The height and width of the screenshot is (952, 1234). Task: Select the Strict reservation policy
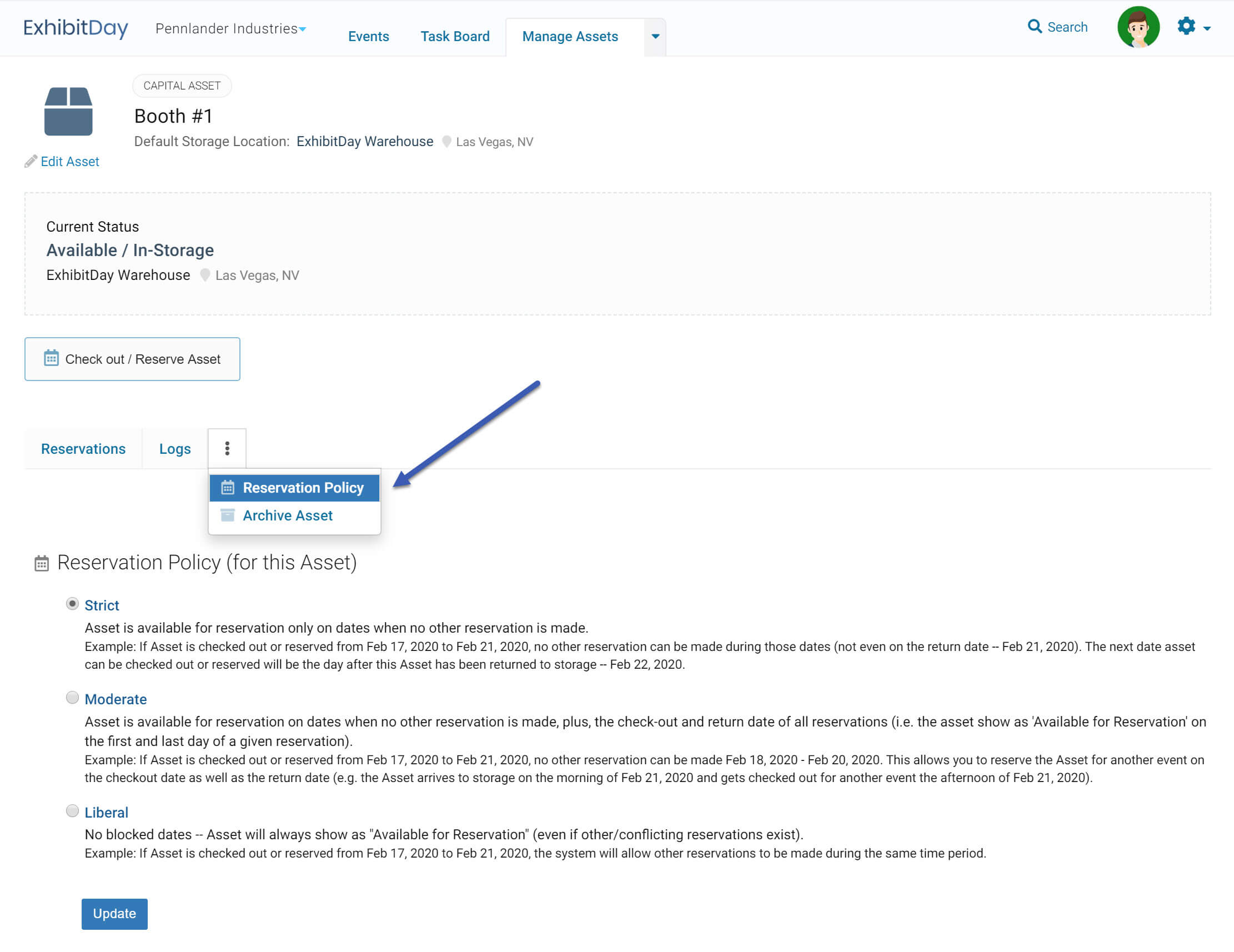72,604
